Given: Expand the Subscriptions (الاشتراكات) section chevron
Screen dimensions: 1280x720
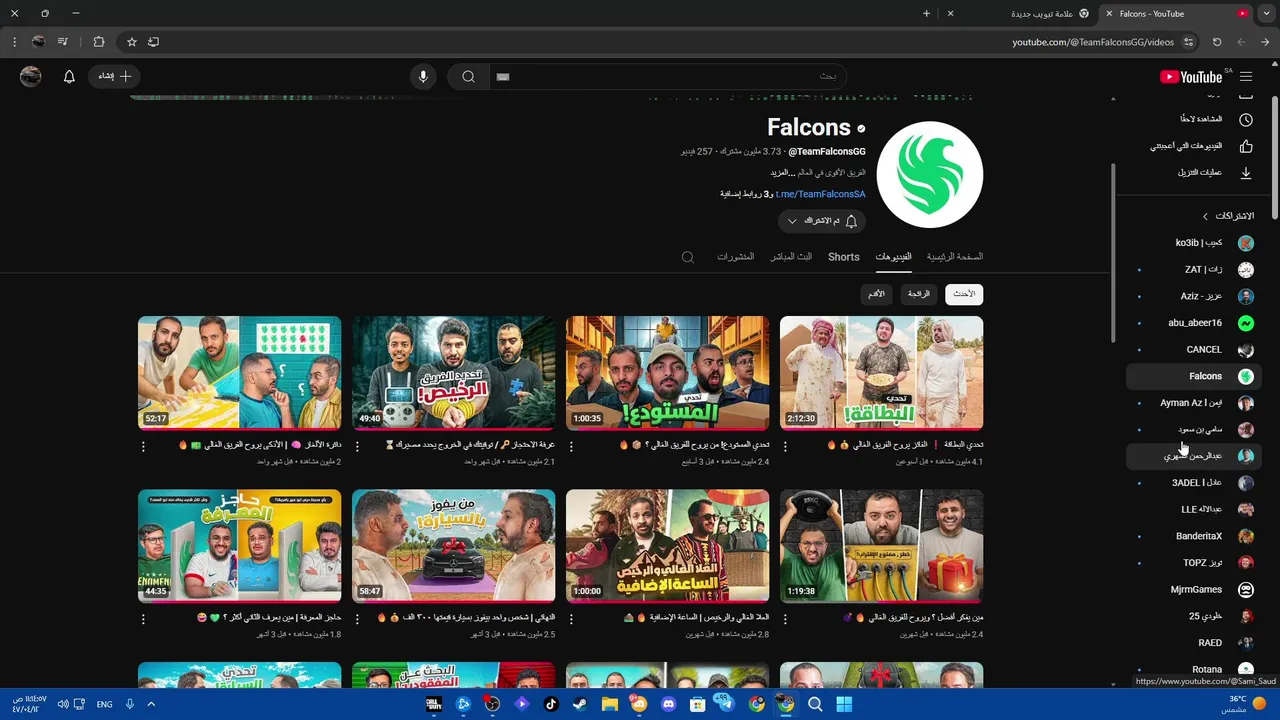Looking at the screenshot, I should (x=1205, y=216).
